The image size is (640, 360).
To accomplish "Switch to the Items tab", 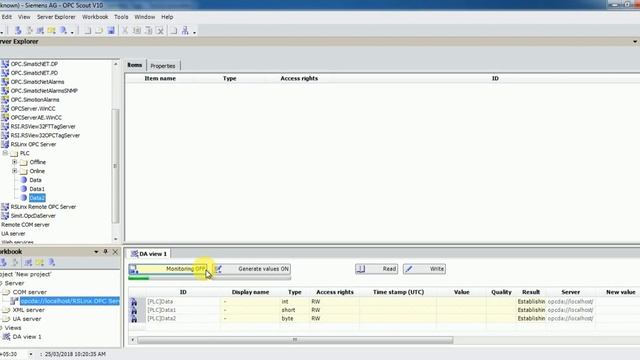I will 135,65.
